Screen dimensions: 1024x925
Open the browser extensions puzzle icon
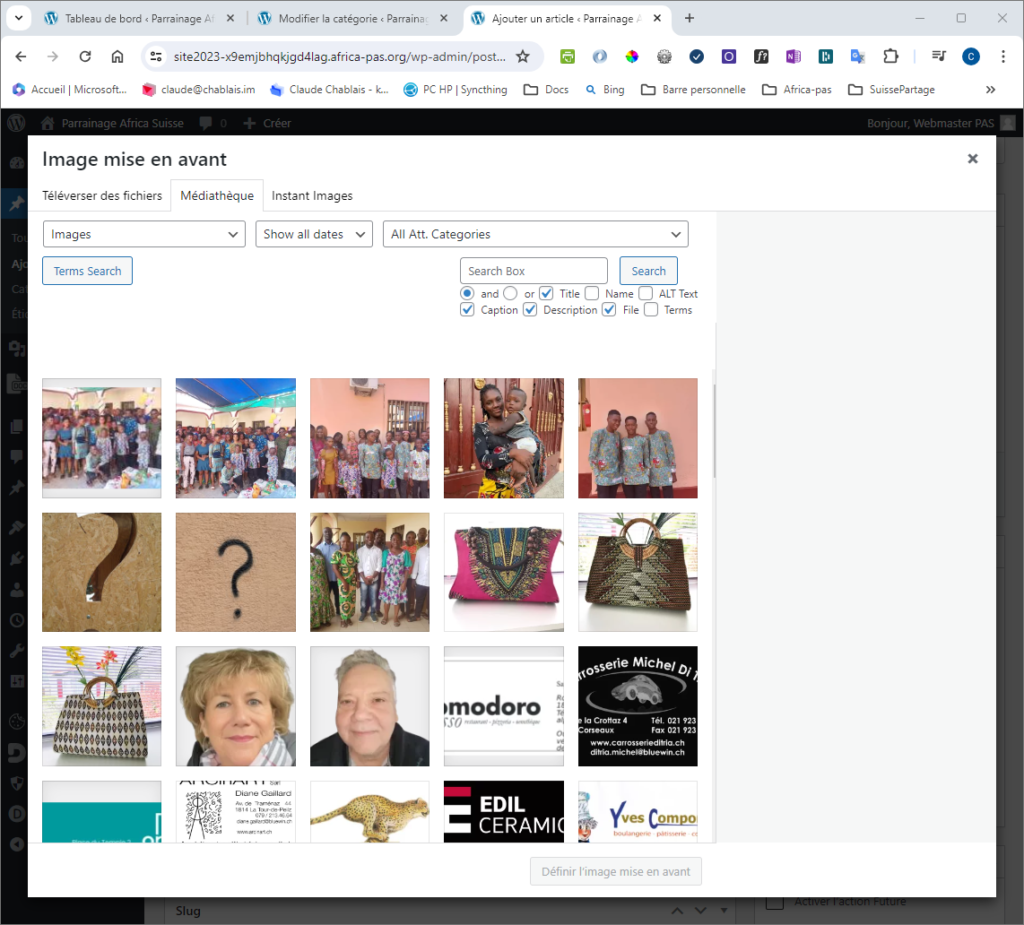(x=890, y=57)
